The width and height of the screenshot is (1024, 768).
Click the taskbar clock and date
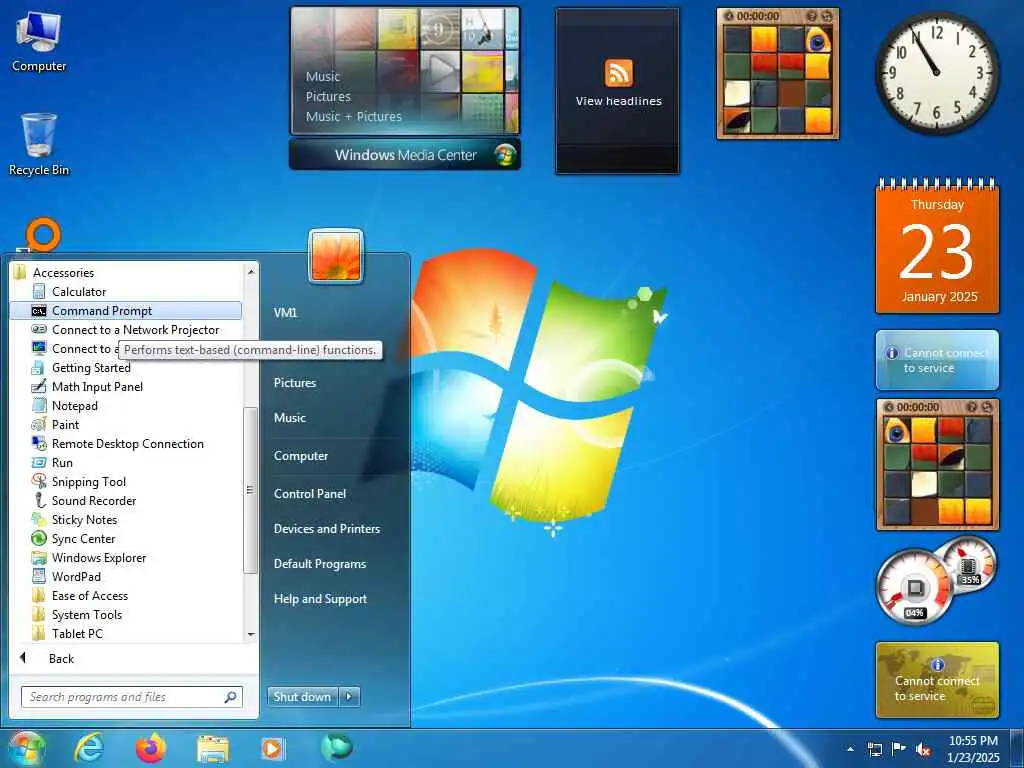point(973,749)
